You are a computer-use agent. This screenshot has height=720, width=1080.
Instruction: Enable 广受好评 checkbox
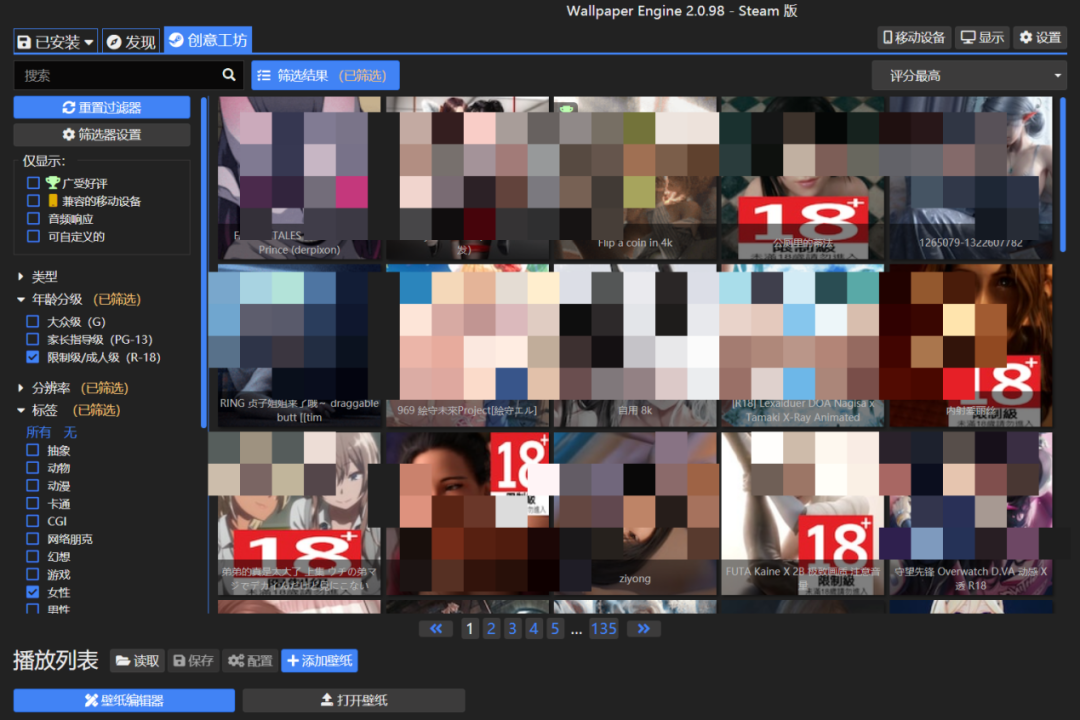click(33, 183)
